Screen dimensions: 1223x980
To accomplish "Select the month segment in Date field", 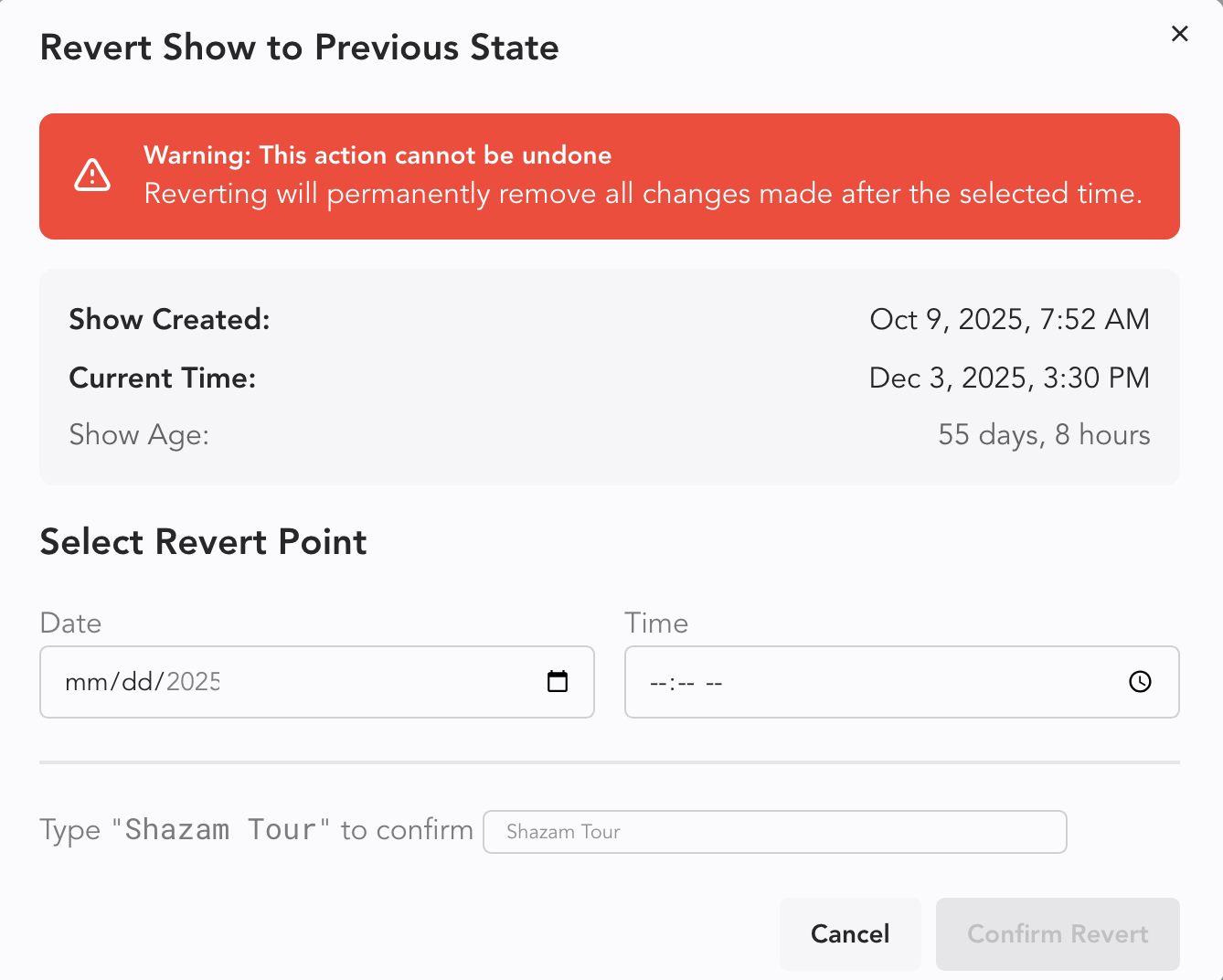I will pos(85,682).
